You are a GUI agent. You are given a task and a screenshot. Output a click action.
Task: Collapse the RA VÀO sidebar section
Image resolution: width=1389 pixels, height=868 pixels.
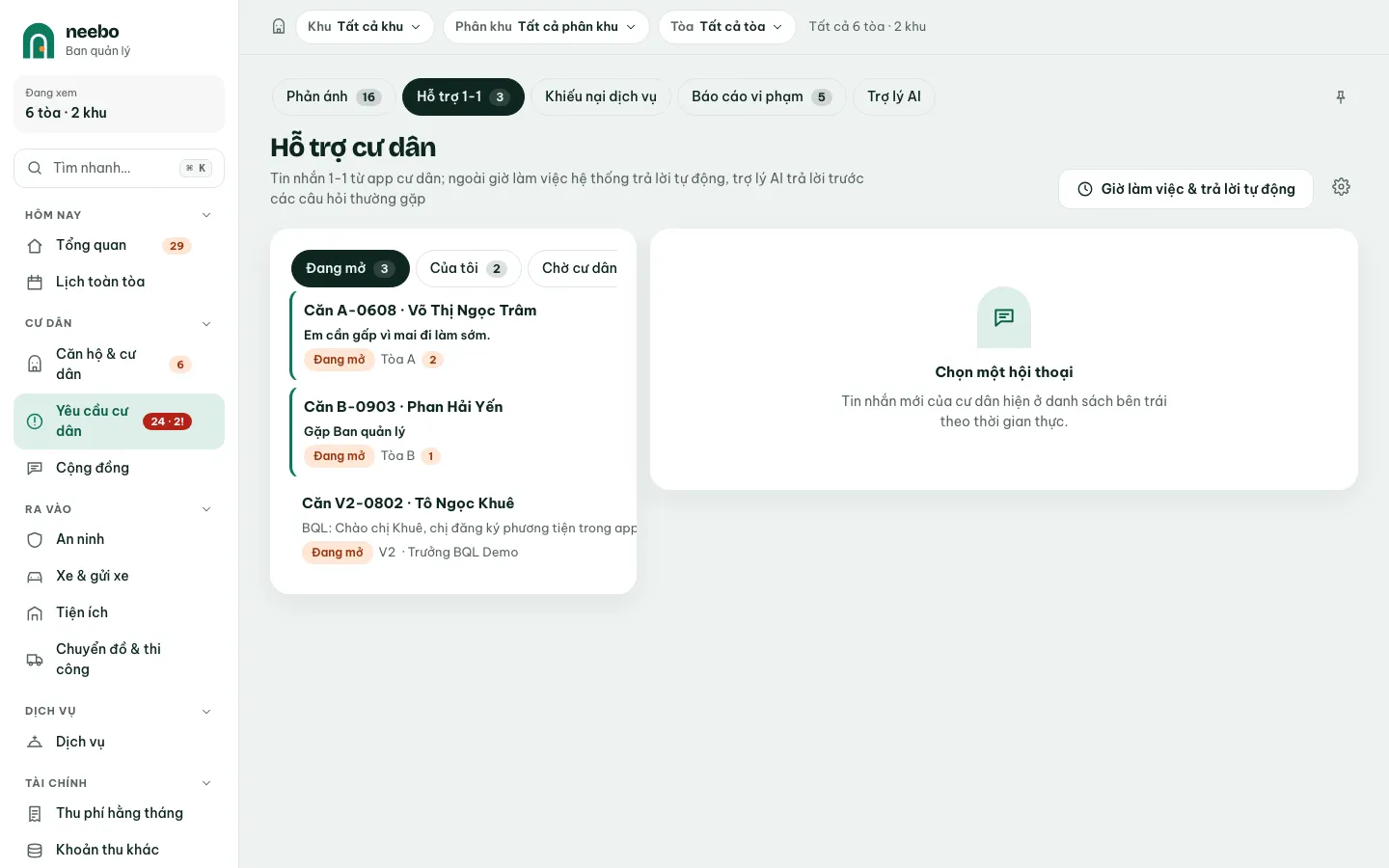205,509
